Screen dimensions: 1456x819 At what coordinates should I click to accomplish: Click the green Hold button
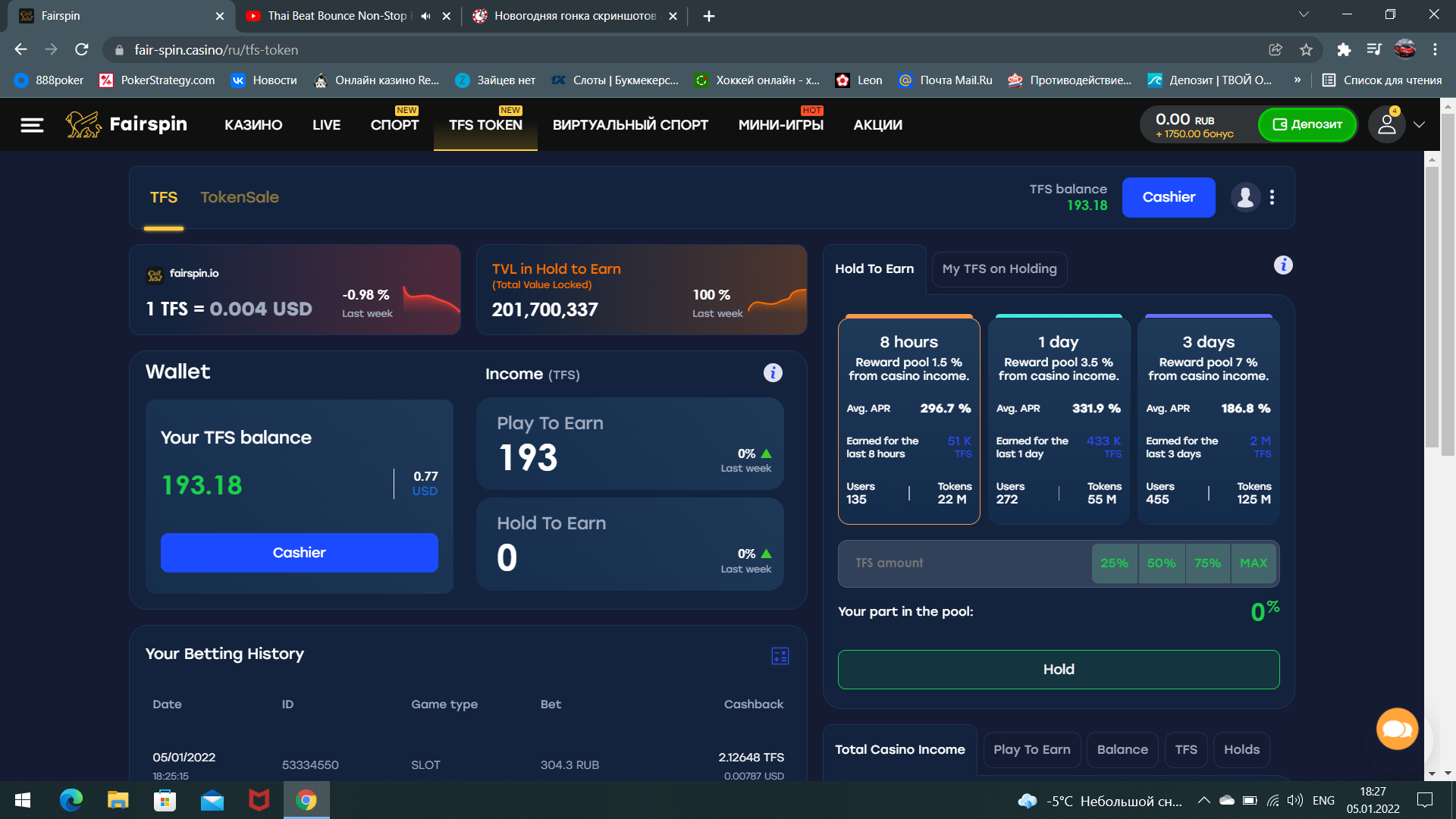pyautogui.click(x=1058, y=670)
